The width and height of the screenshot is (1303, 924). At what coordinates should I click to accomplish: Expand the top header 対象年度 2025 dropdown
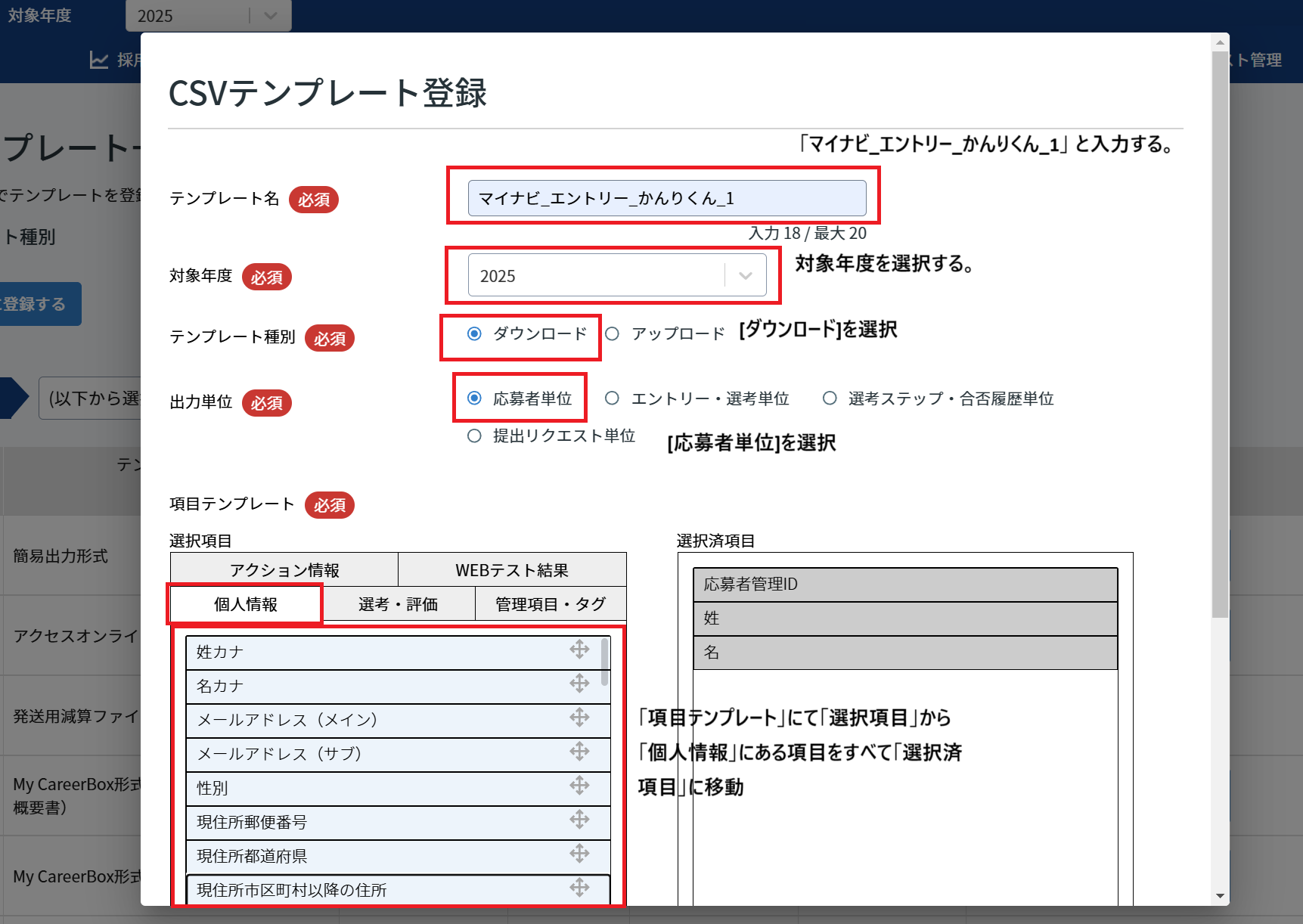click(208, 16)
